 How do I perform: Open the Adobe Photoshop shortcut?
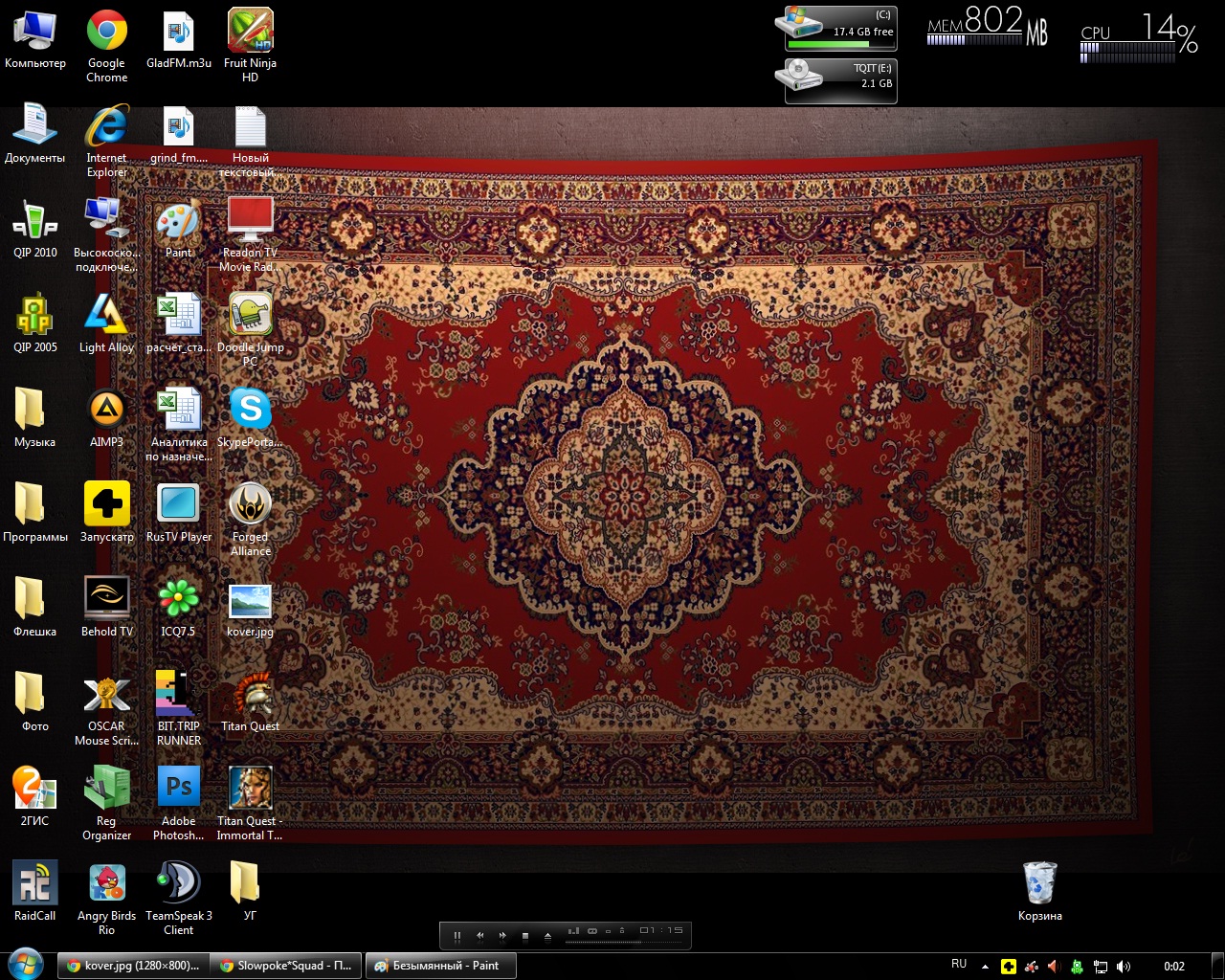click(179, 790)
